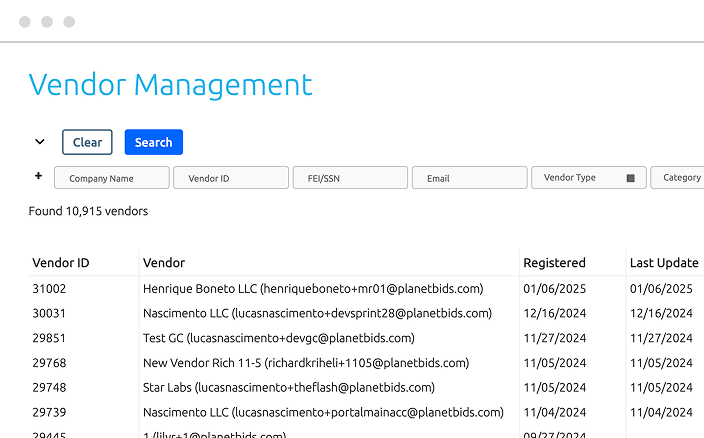Viewport: 704px width, 438px height.
Task: Select the Test GC vendor row
Action: click(278, 338)
